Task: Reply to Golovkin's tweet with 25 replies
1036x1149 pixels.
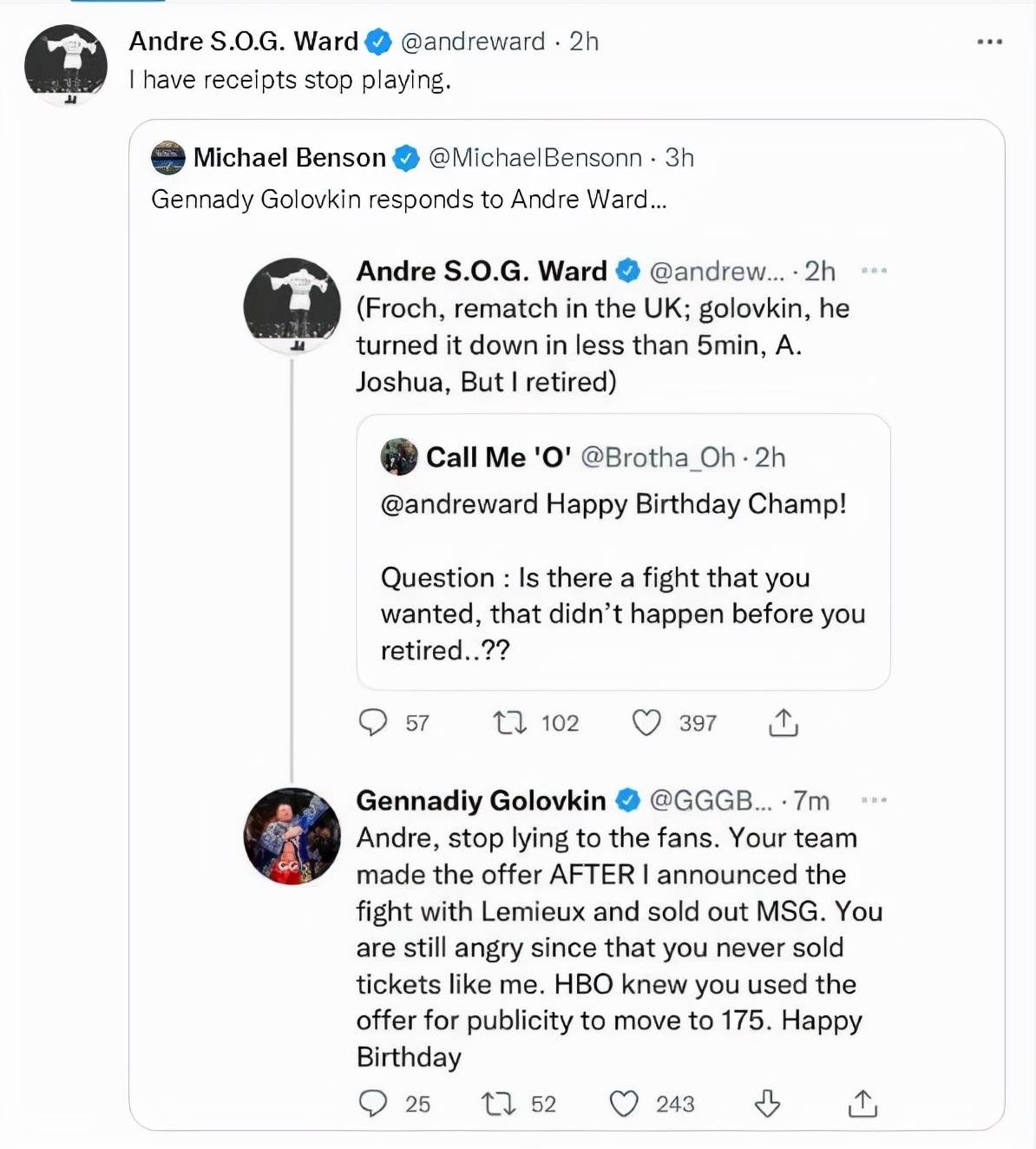Action: click(373, 1103)
